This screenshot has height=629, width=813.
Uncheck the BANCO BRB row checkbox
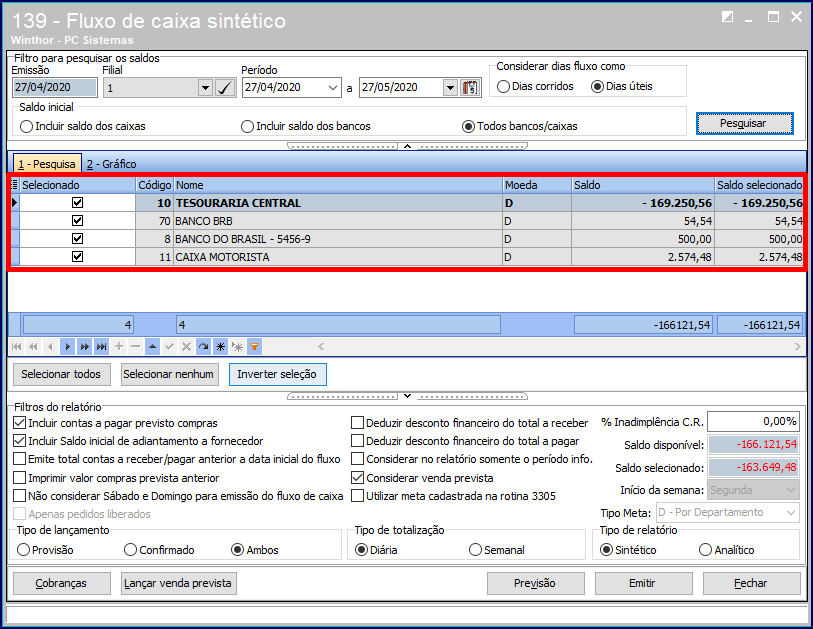point(77,221)
